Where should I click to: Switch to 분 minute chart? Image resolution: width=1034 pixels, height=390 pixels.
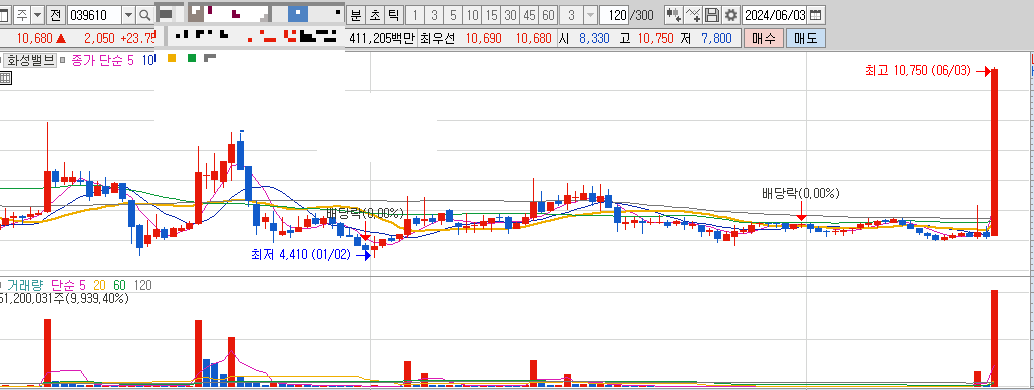pyautogui.click(x=356, y=15)
